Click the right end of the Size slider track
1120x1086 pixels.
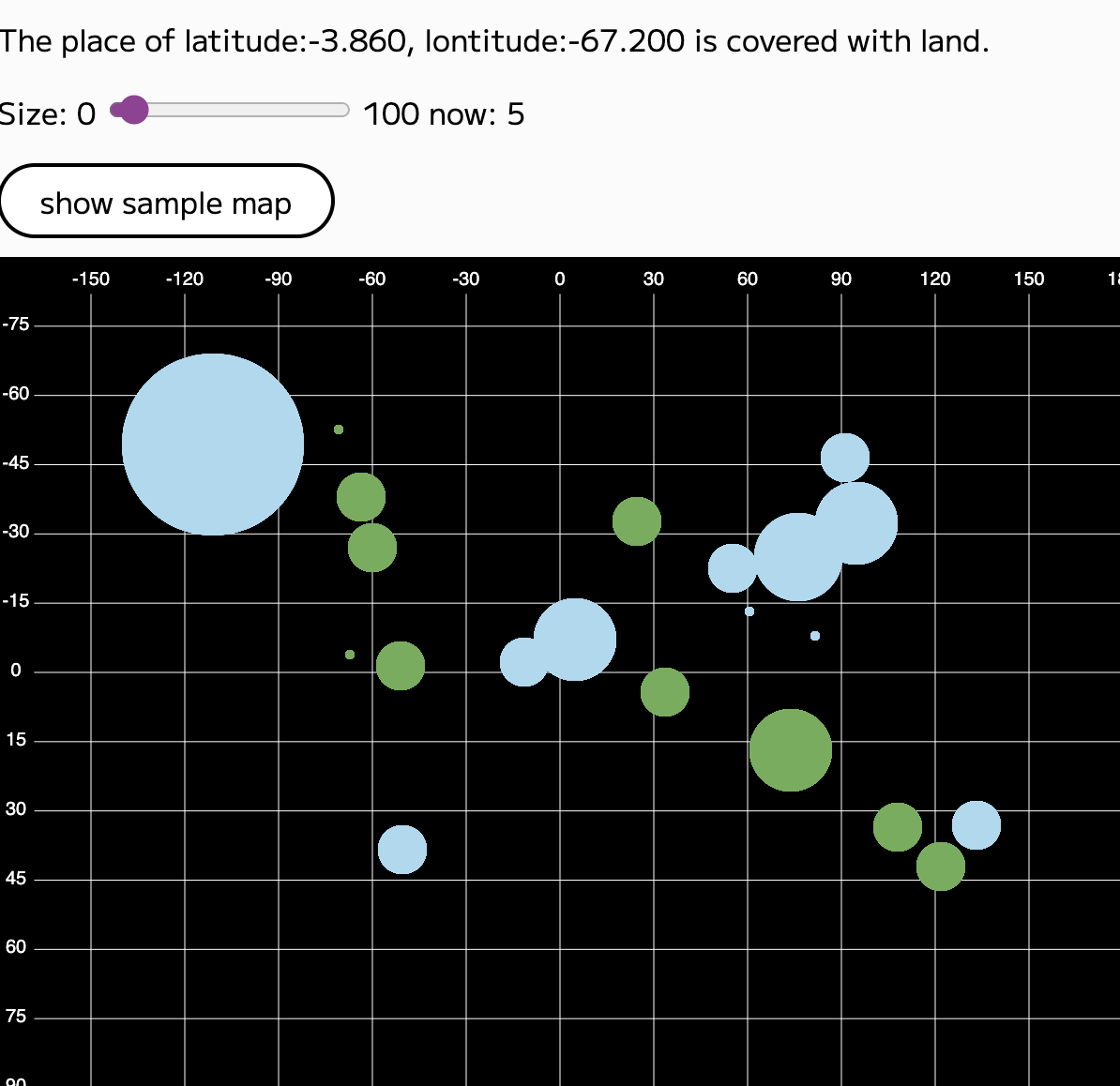pyautogui.click(x=345, y=110)
